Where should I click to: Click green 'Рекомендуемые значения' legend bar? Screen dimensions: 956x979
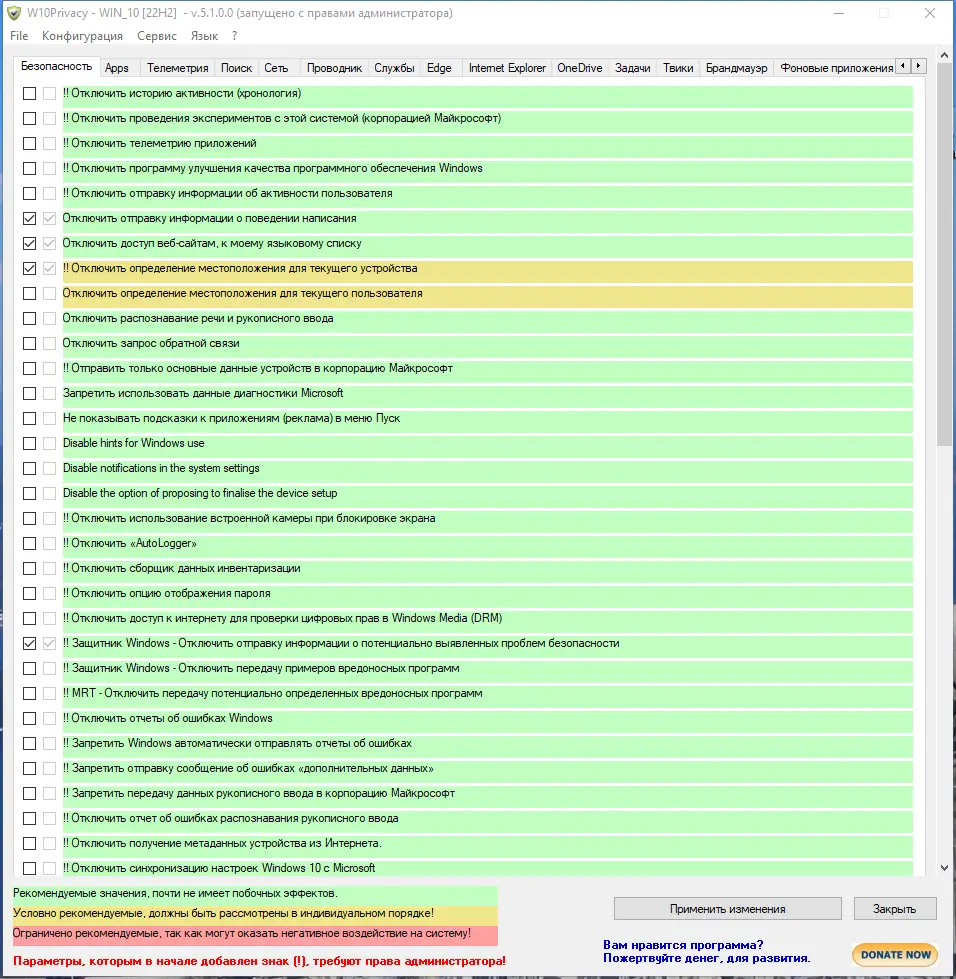pyautogui.click(x=255, y=893)
